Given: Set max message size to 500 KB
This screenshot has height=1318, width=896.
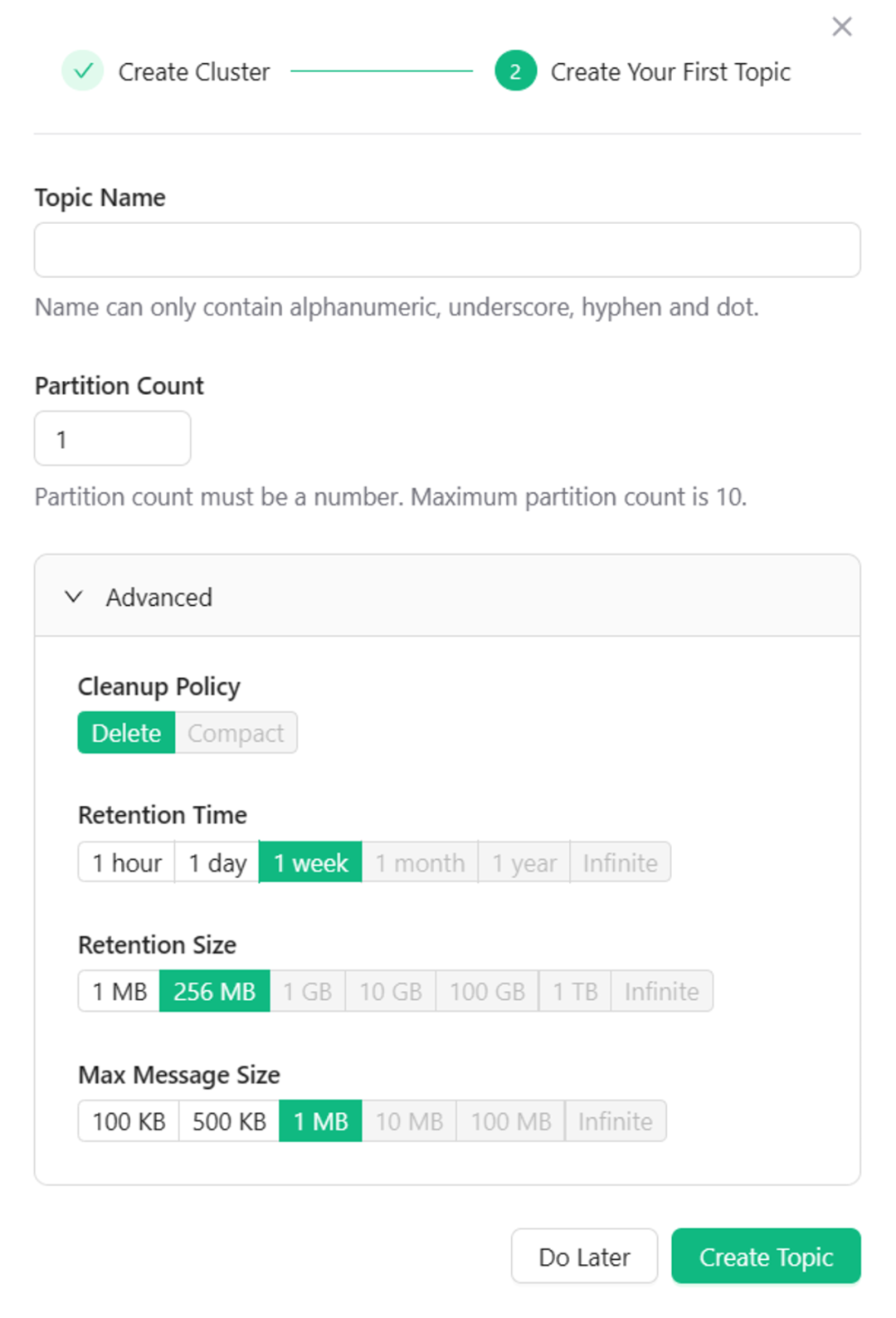Looking at the screenshot, I should [x=229, y=1121].
